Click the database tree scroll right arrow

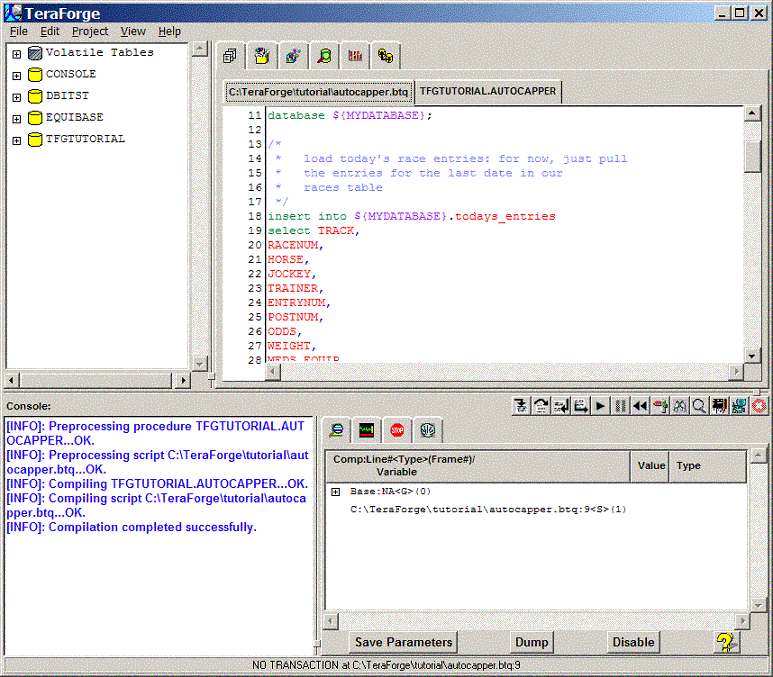coord(183,380)
